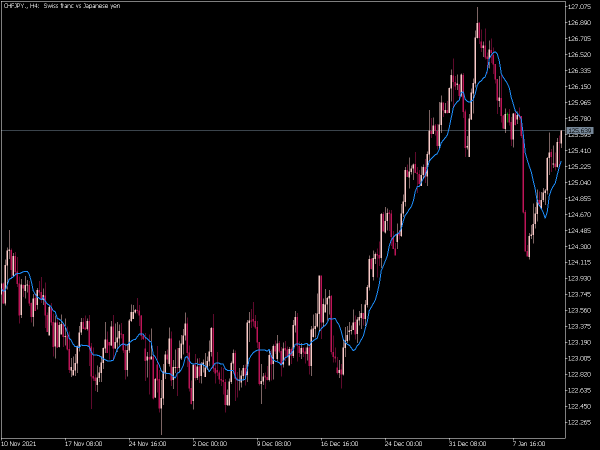Click the 122.820 price label

point(580,375)
